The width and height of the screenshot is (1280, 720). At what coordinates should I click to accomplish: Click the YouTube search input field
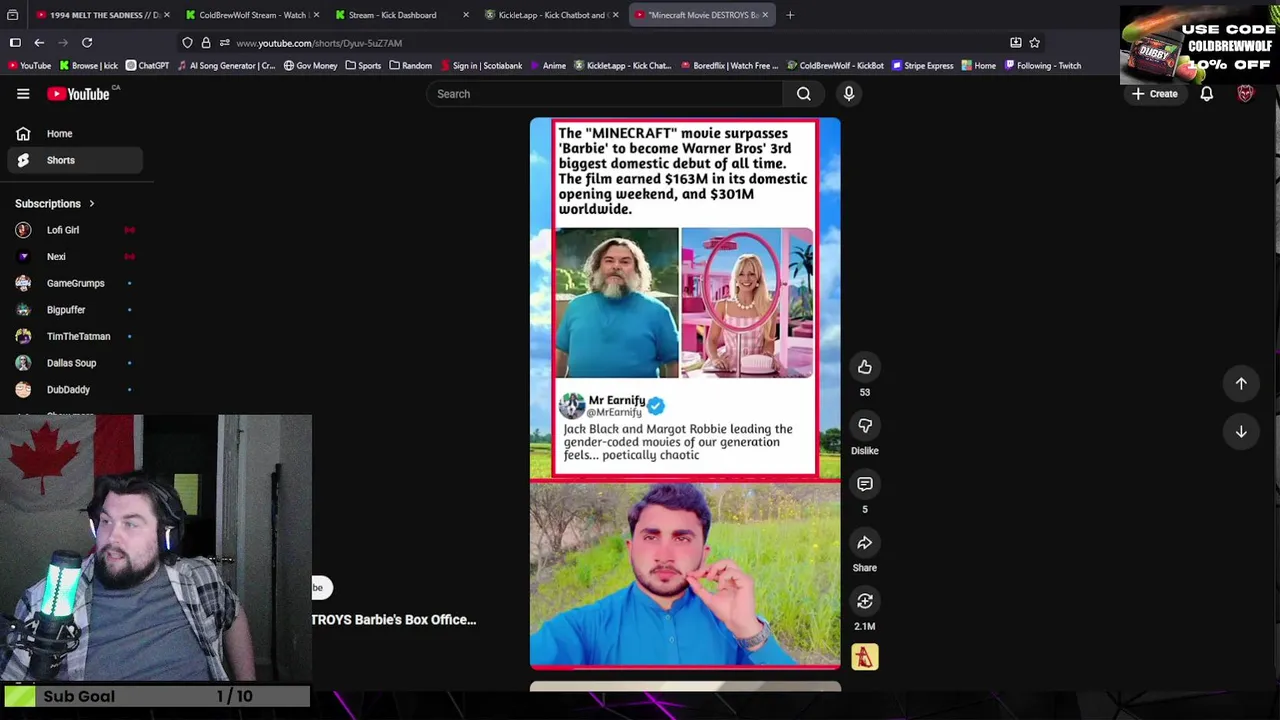coord(604,94)
